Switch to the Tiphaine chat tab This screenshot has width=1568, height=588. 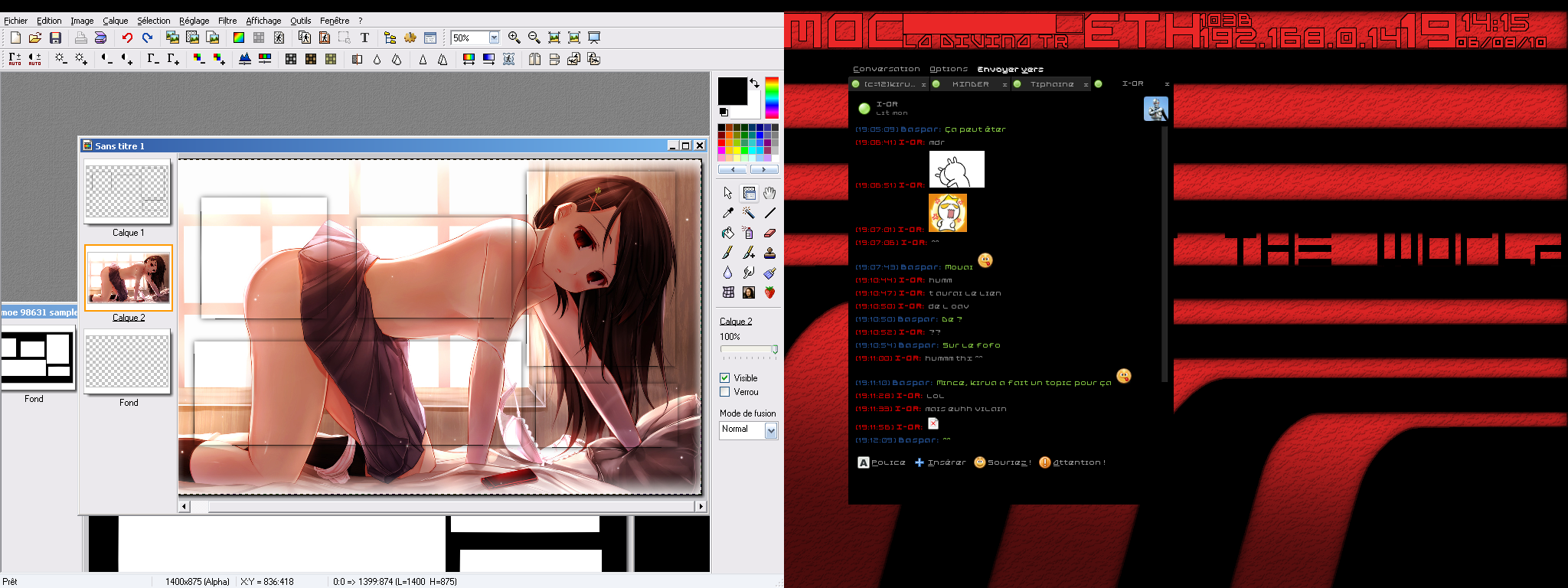click(x=1051, y=84)
